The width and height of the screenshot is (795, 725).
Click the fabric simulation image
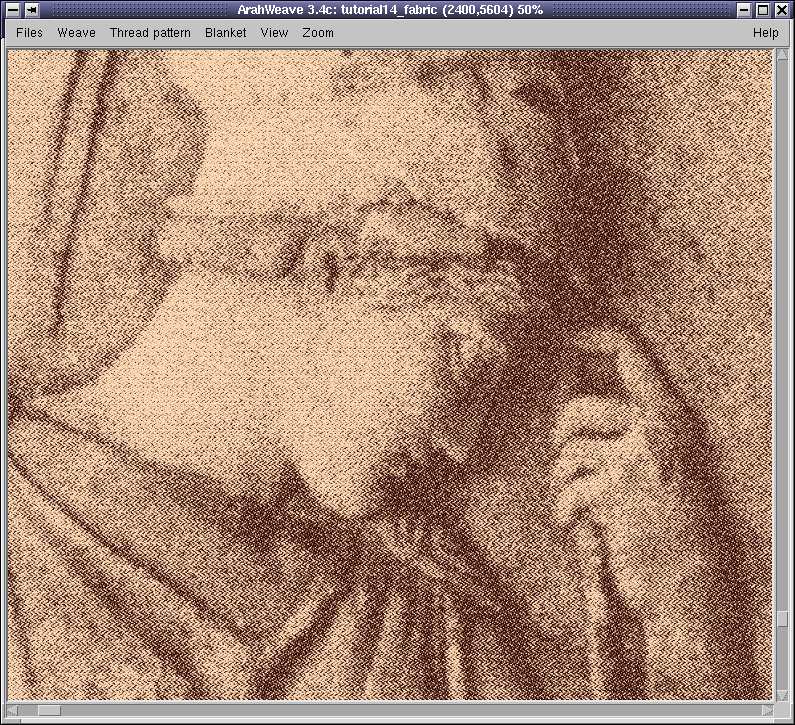pos(389,375)
